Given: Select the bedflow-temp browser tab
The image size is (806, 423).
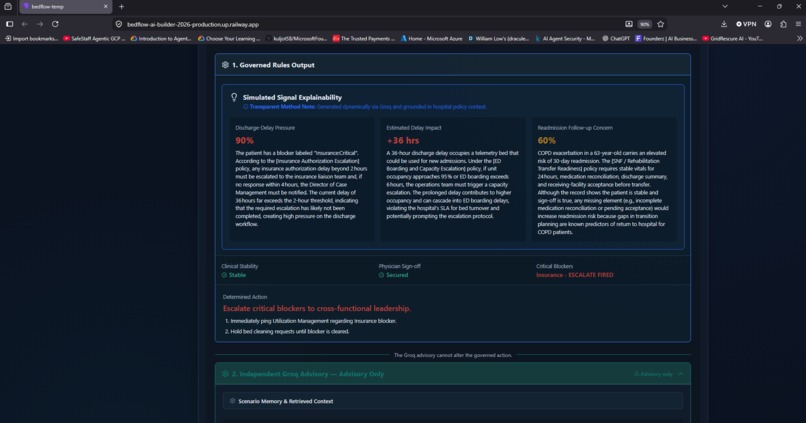Looking at the screenshot, I should pyautogui.click(x=65, y=7).
